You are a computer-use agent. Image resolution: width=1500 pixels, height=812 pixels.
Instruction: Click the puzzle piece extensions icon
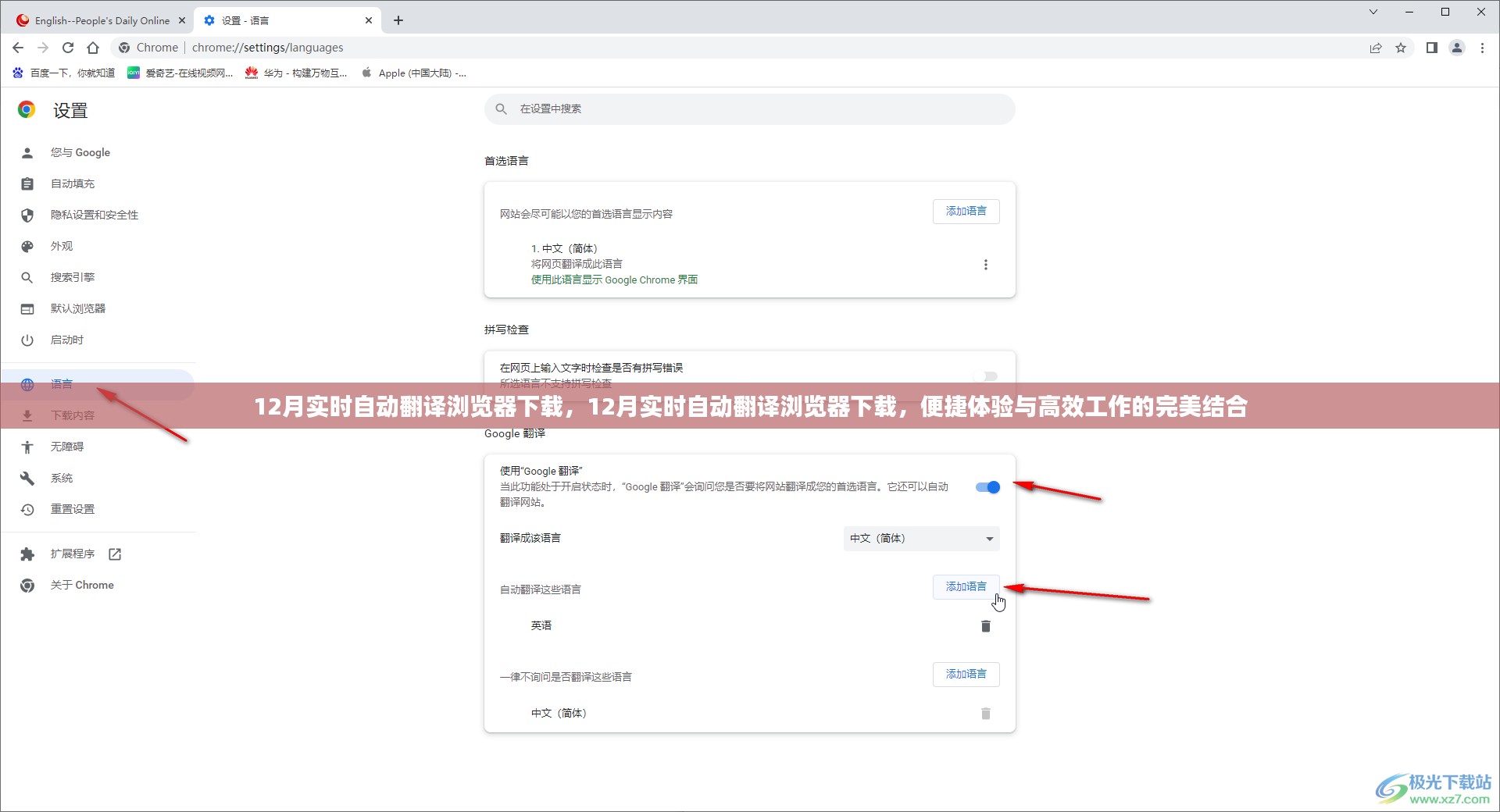27,554
